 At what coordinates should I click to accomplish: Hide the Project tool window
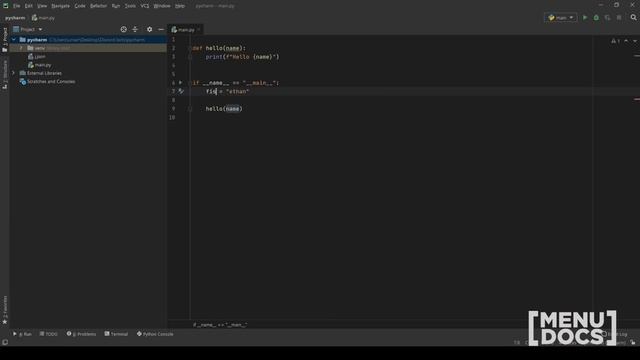tap(161, 29)
